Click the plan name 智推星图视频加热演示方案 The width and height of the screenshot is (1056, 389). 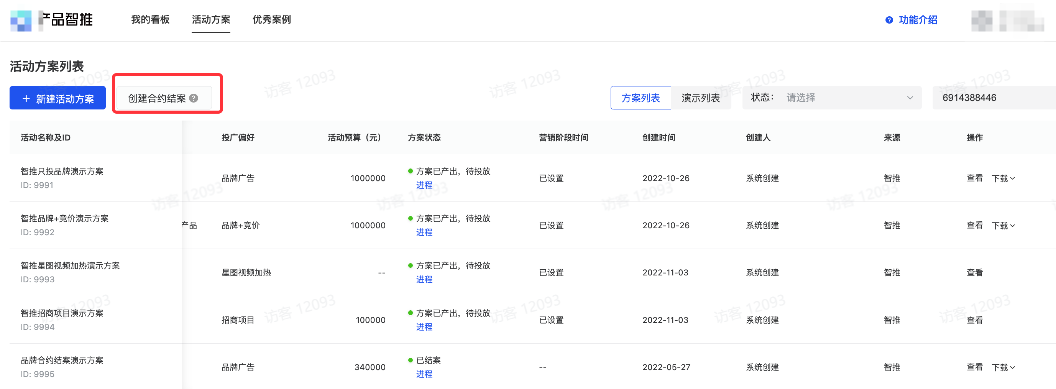[70, 265]
